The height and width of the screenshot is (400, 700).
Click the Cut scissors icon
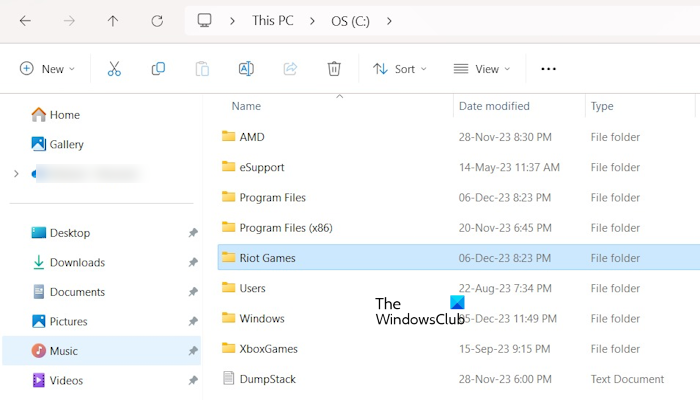point(114,69)
